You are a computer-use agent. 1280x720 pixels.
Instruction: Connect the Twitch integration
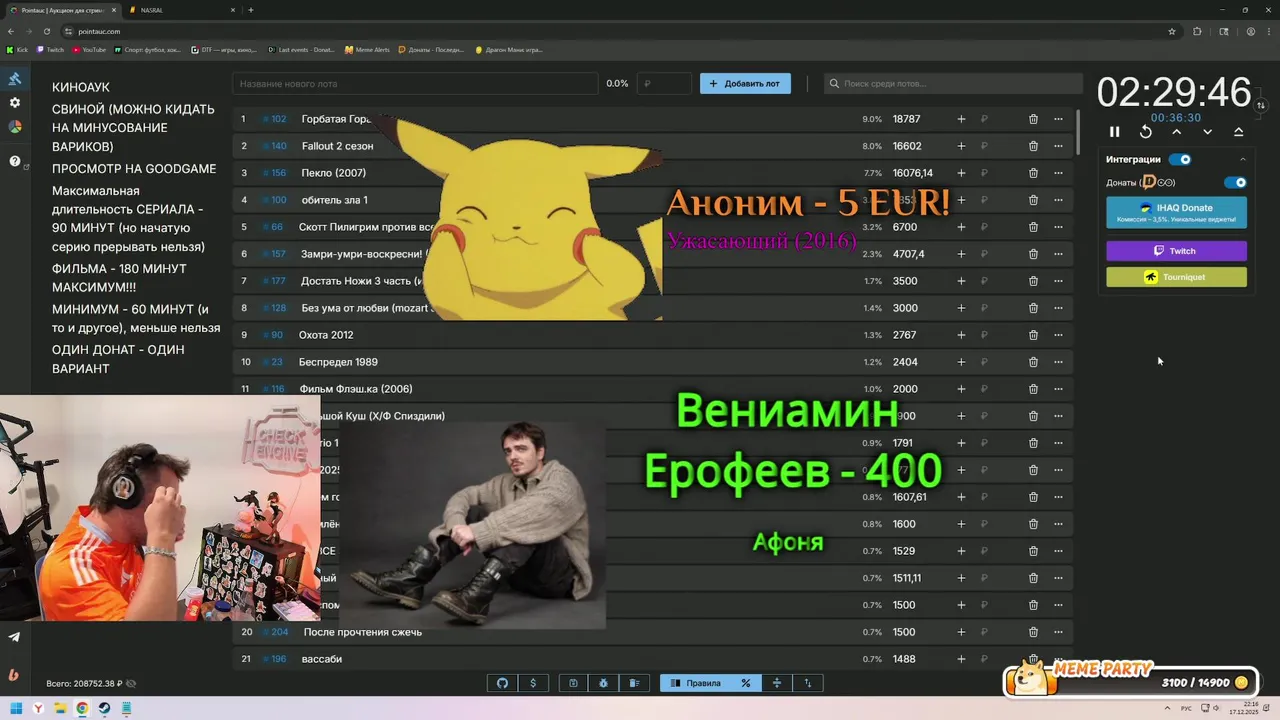pos(1176,251)
